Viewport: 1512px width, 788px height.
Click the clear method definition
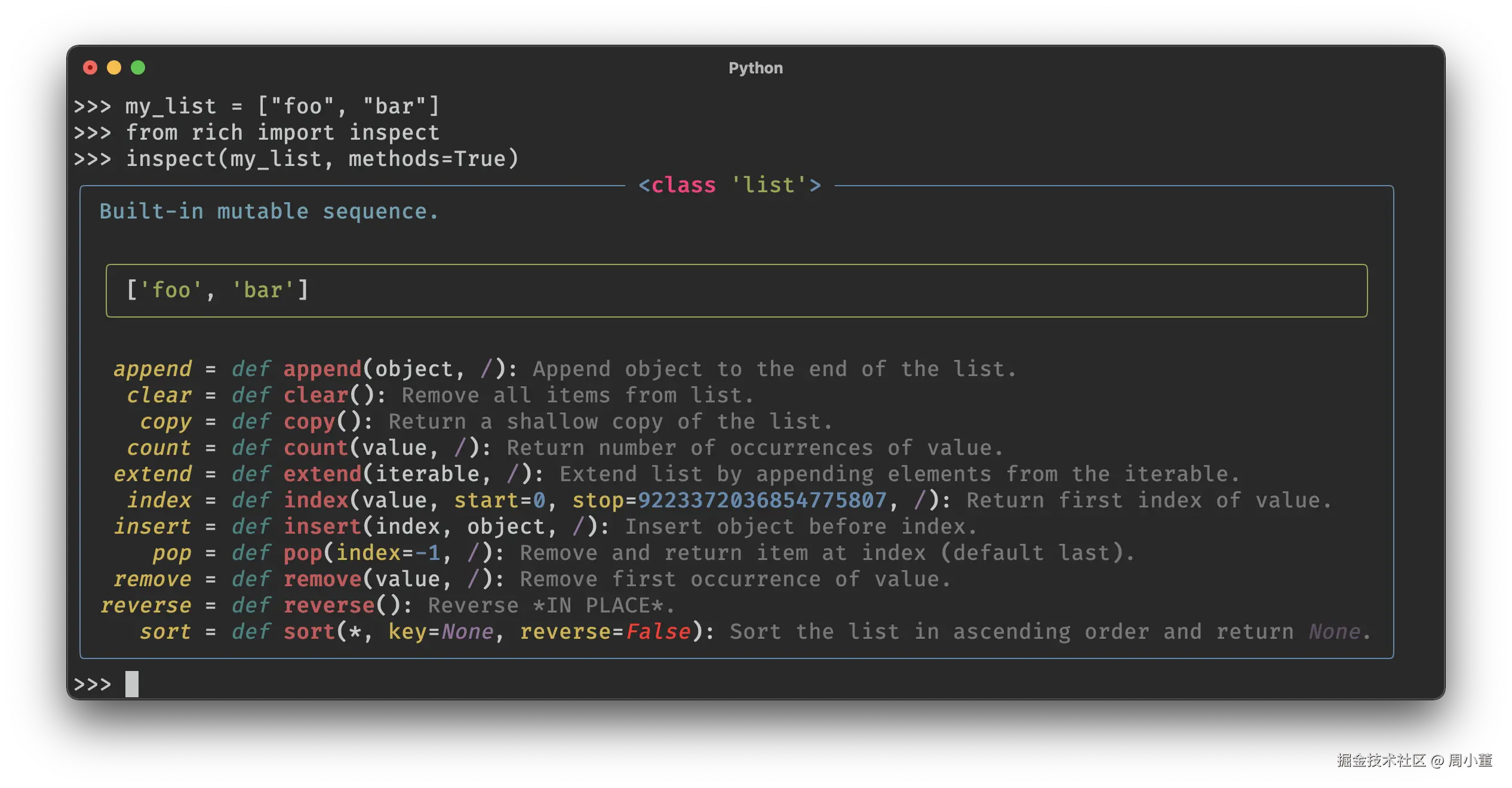pyautogui.click(x=316, y=395)
